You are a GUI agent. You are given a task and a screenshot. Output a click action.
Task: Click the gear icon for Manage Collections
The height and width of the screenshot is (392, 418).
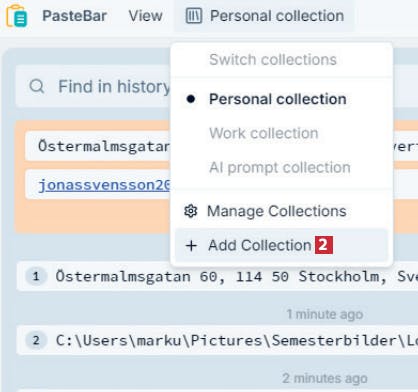tap(191, 211)
